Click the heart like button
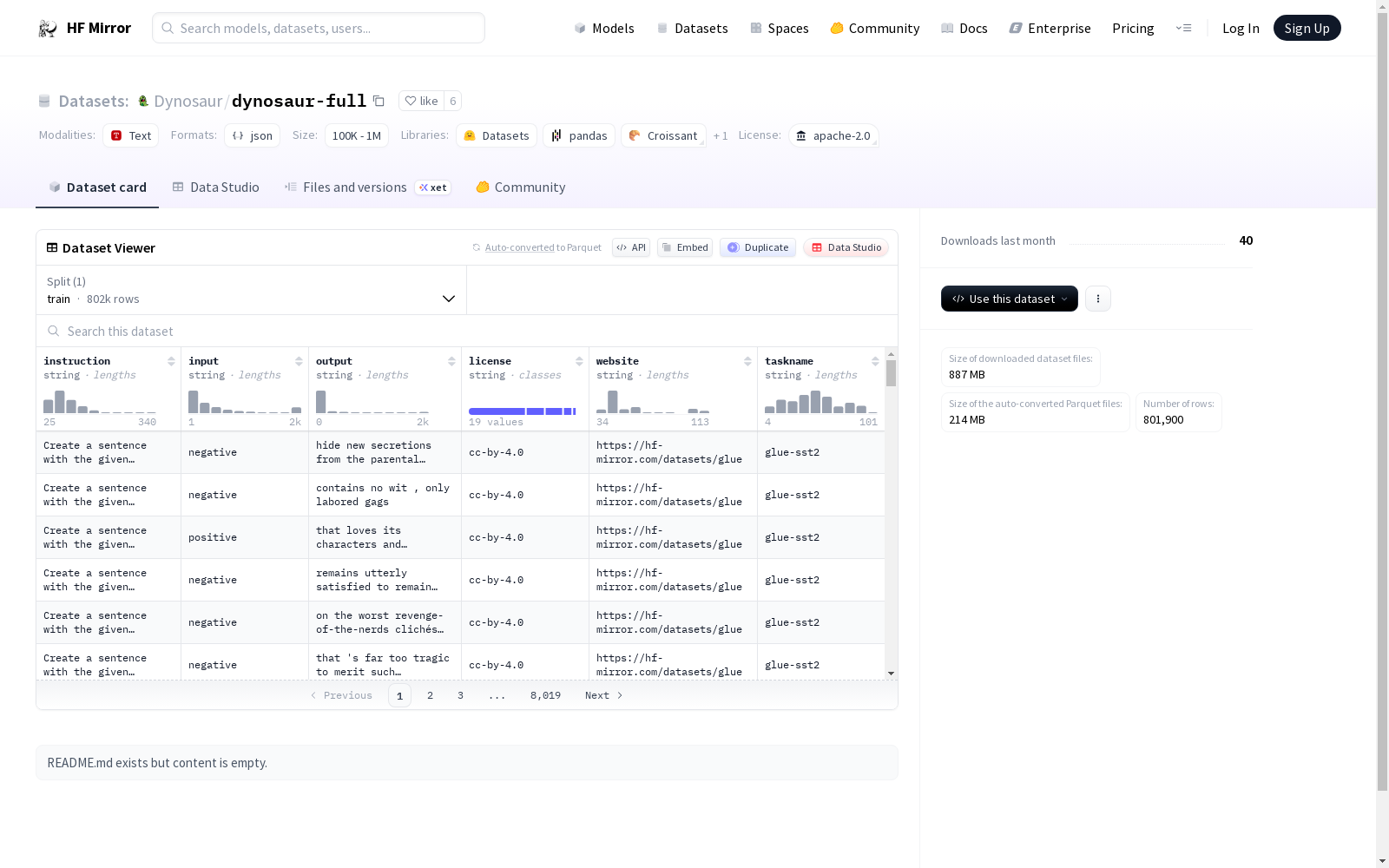1389x868 pixels. (421, 101)
